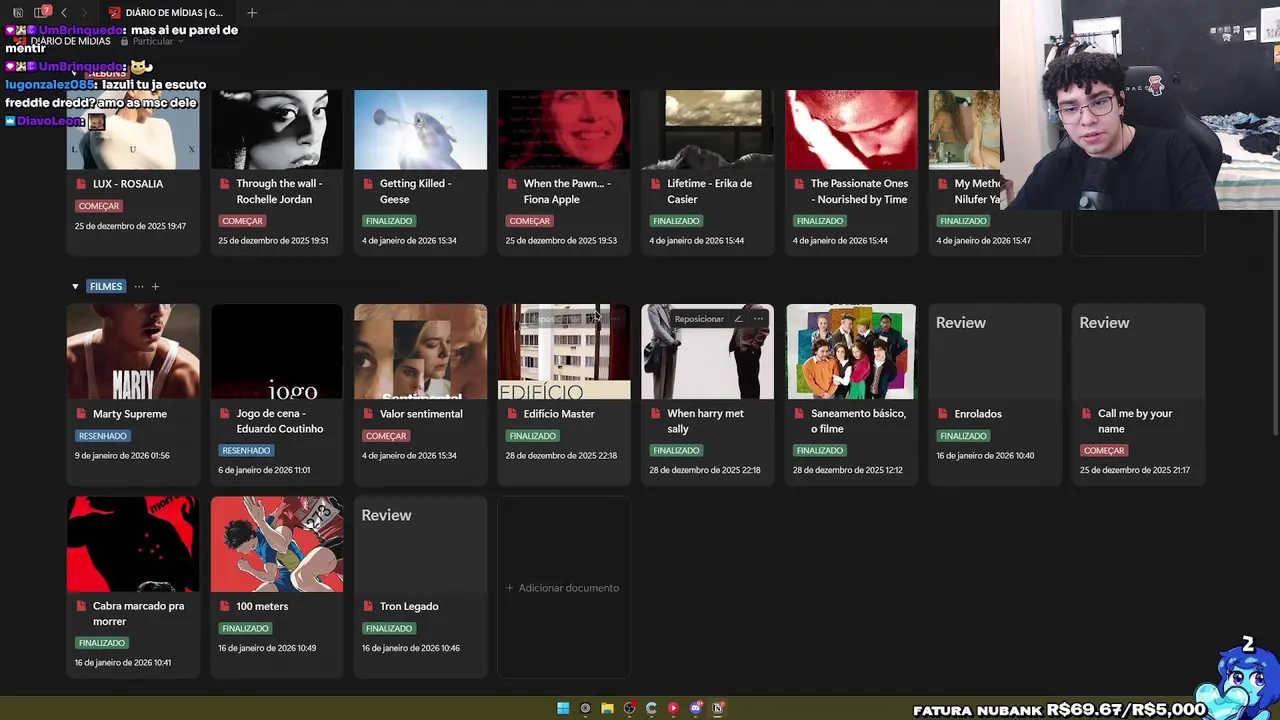The width and height of the screenshot is (1280, 720).
Task: Open the tabs sidebar icon with 7 badge
Action: point(42,12)
